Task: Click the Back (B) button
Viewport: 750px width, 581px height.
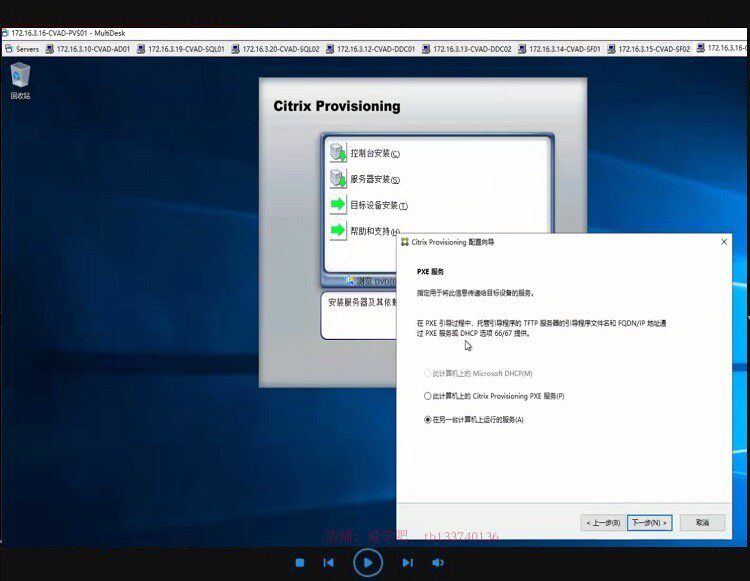Action: (x=603, y=523)
